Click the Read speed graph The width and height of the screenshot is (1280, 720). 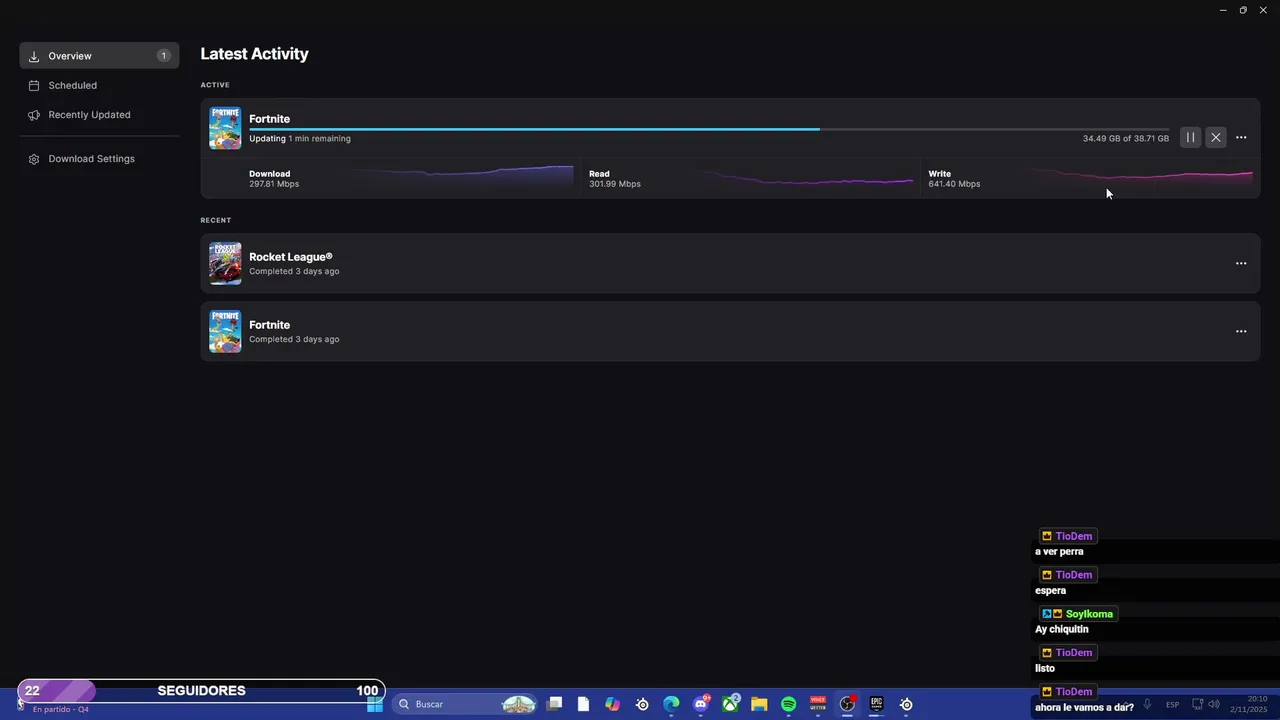(x=805, y=180)
